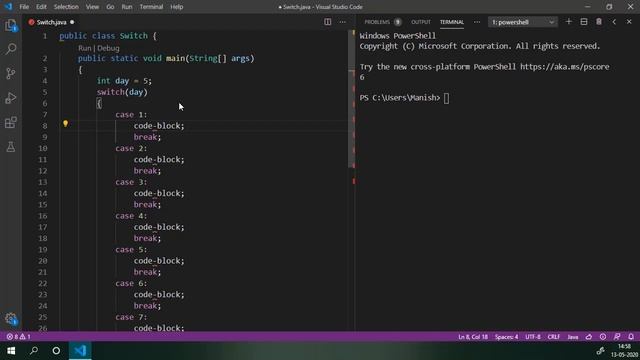This screenshot has width=640, height=360.
Task: Open editor More Actions ellipsis
Action: 342,22
